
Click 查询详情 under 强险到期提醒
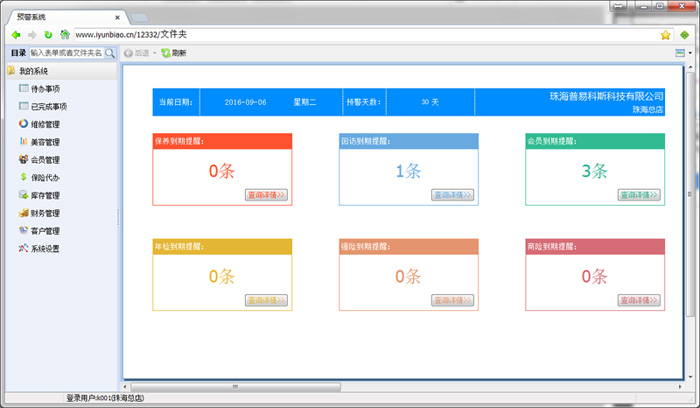coord(452,300)
